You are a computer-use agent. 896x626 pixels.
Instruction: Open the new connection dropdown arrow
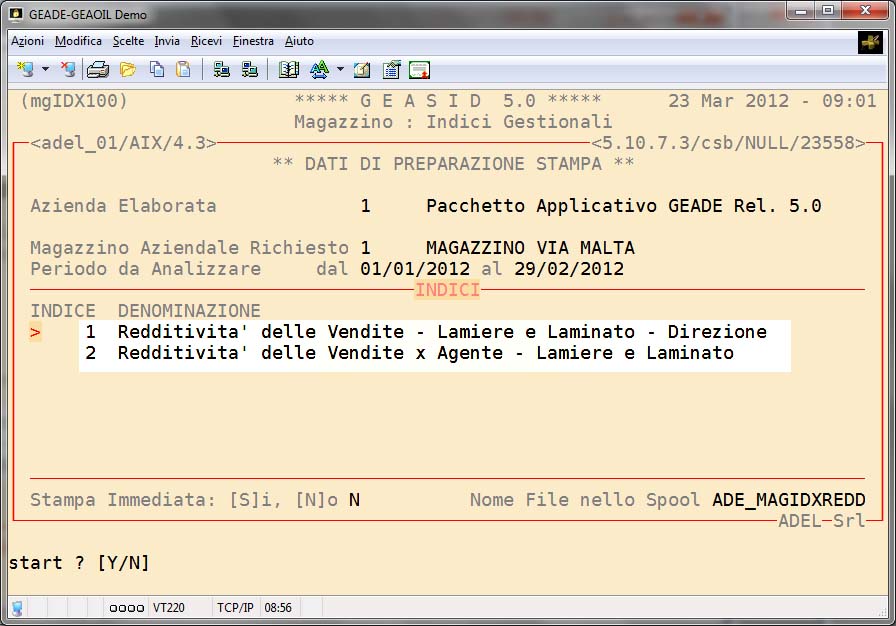tap(45, 69)
